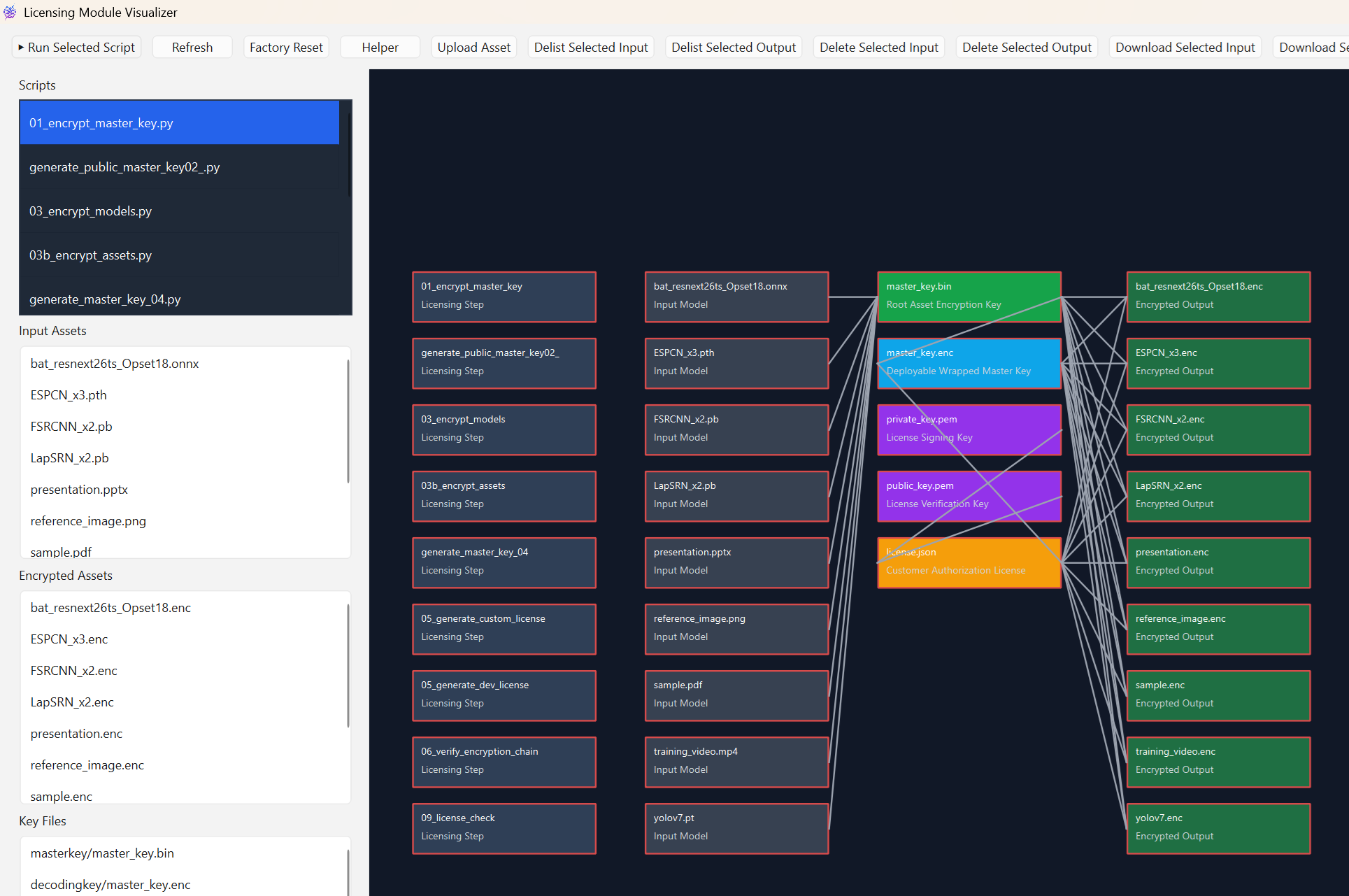Click the 09_license_check node
Screen dimensions: 1349x896
(x=504, y=828)
